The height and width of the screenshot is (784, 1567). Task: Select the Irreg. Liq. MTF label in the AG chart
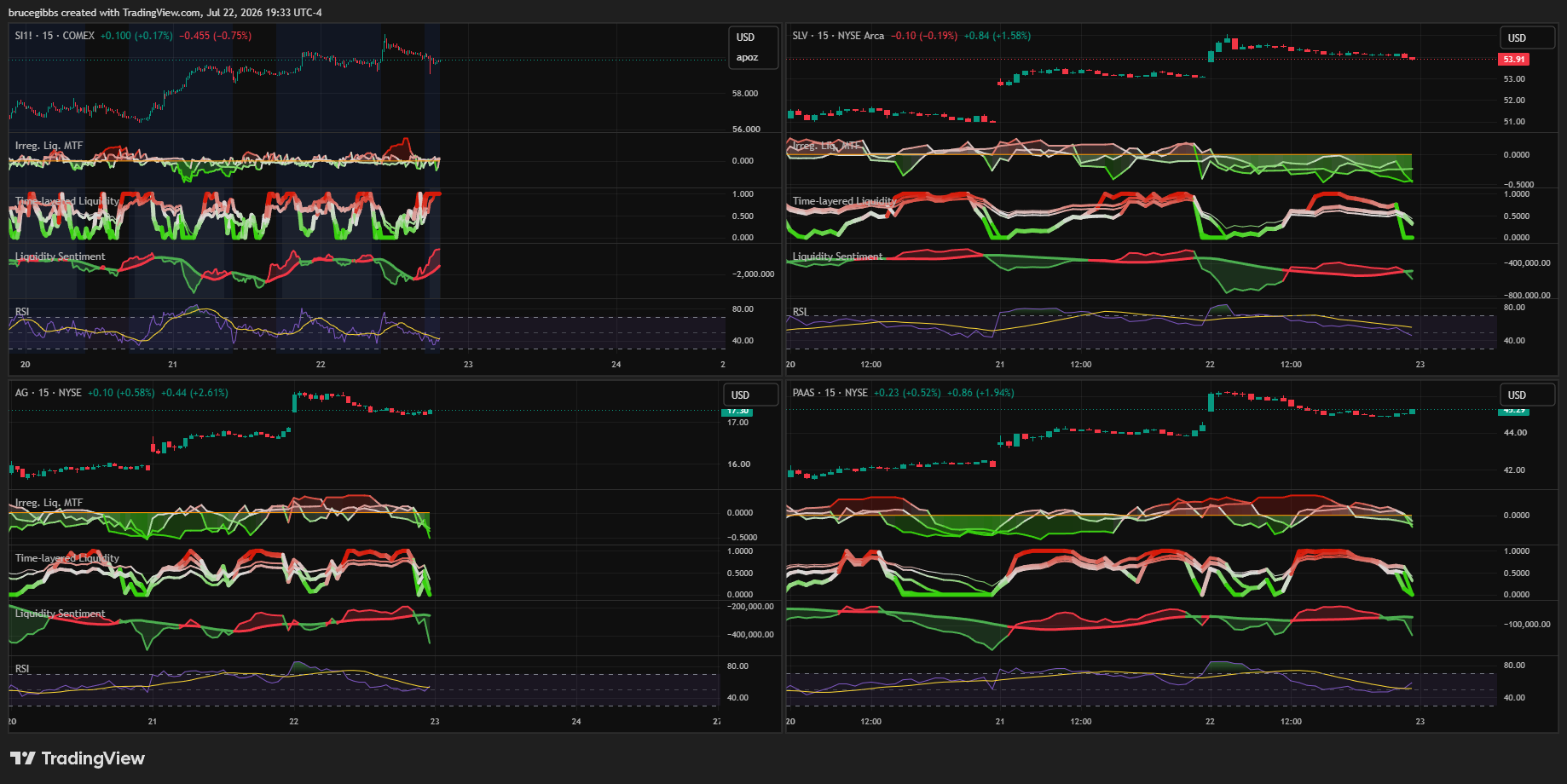tap(49, 503)
